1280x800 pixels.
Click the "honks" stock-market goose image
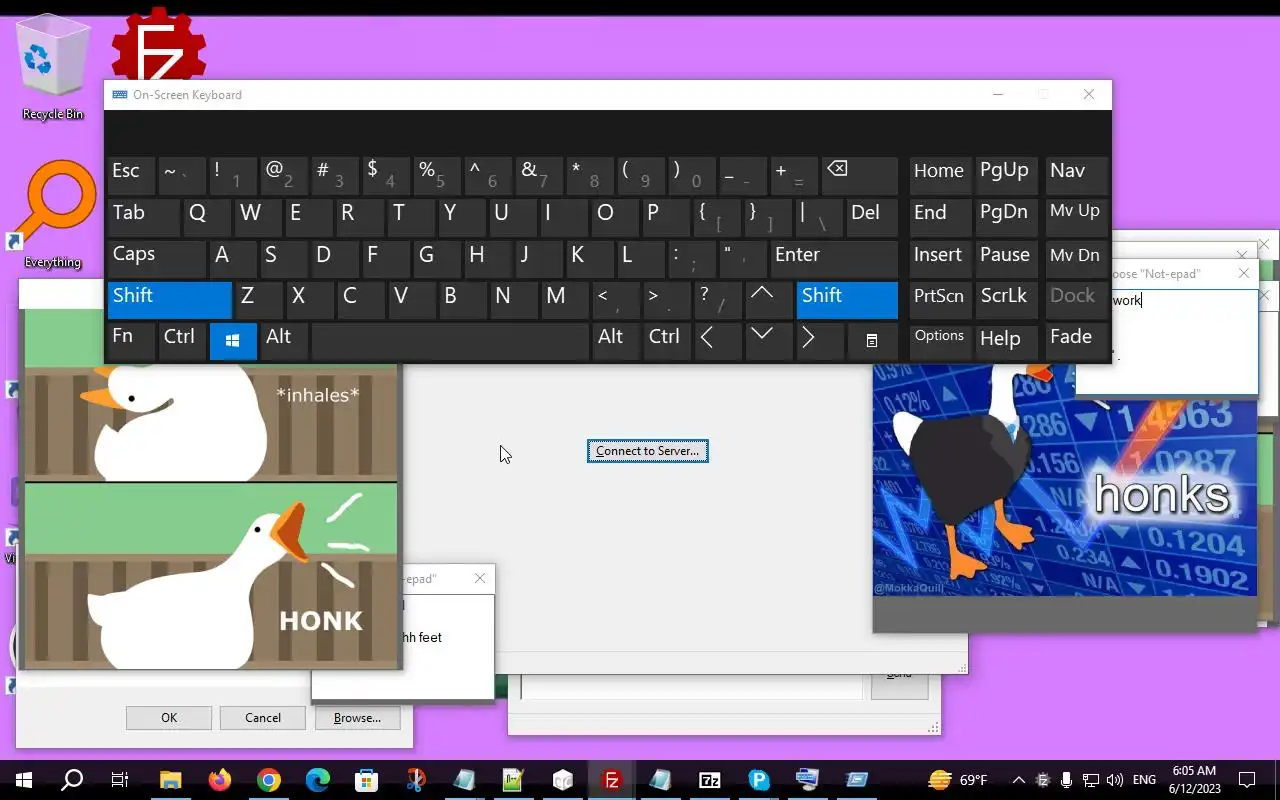[x=1065, y=480]
